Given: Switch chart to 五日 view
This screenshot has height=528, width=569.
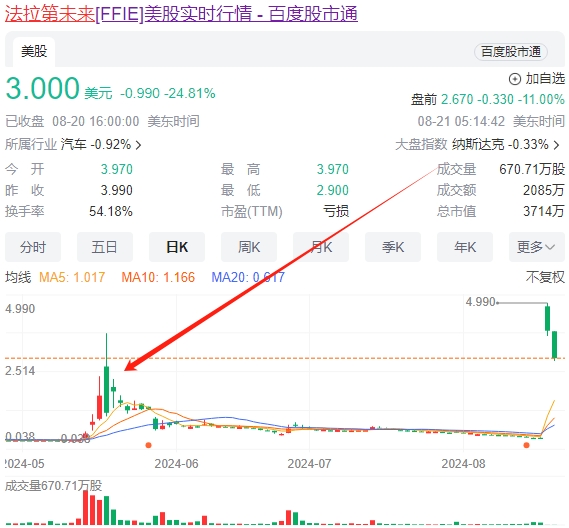Looking at the screenshot, I should point(105,247).
